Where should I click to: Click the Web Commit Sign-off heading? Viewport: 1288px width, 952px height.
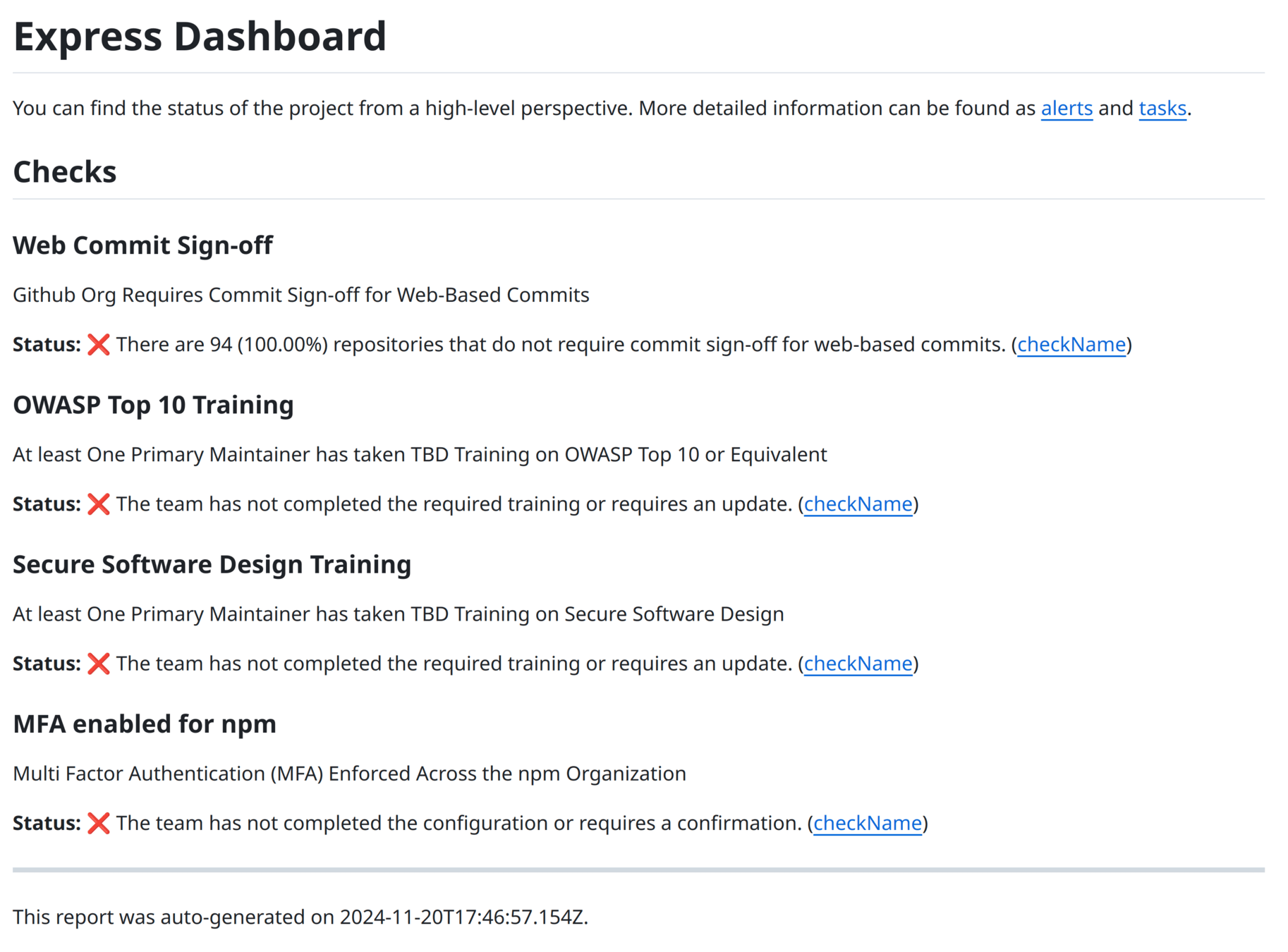click(142, 245)
